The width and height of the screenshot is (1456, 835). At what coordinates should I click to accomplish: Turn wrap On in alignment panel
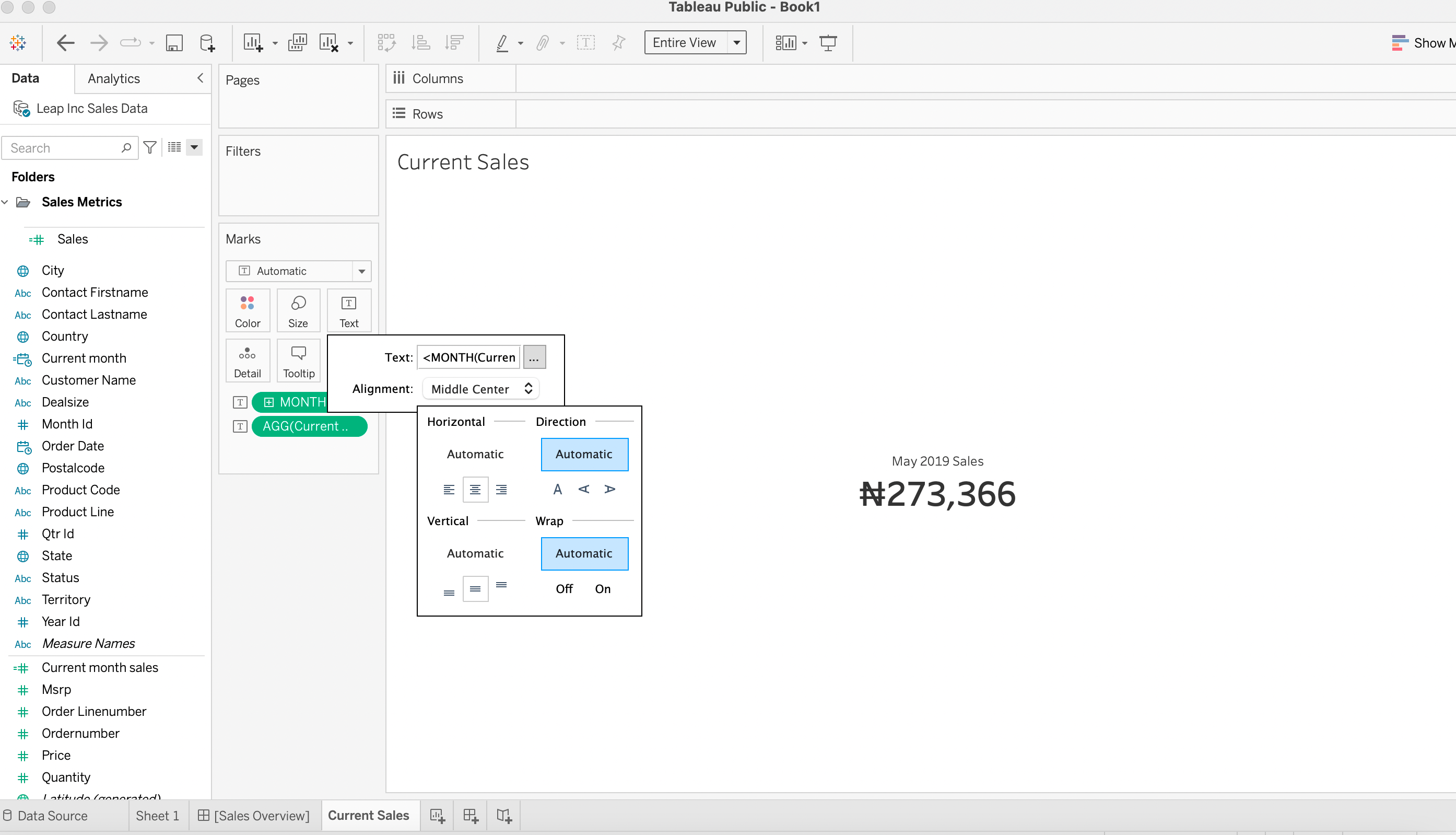pos(602,589)
